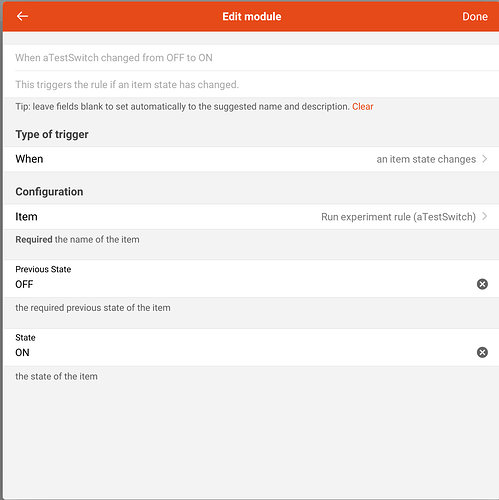Click the Clear link in the tip

coord(363,106)
